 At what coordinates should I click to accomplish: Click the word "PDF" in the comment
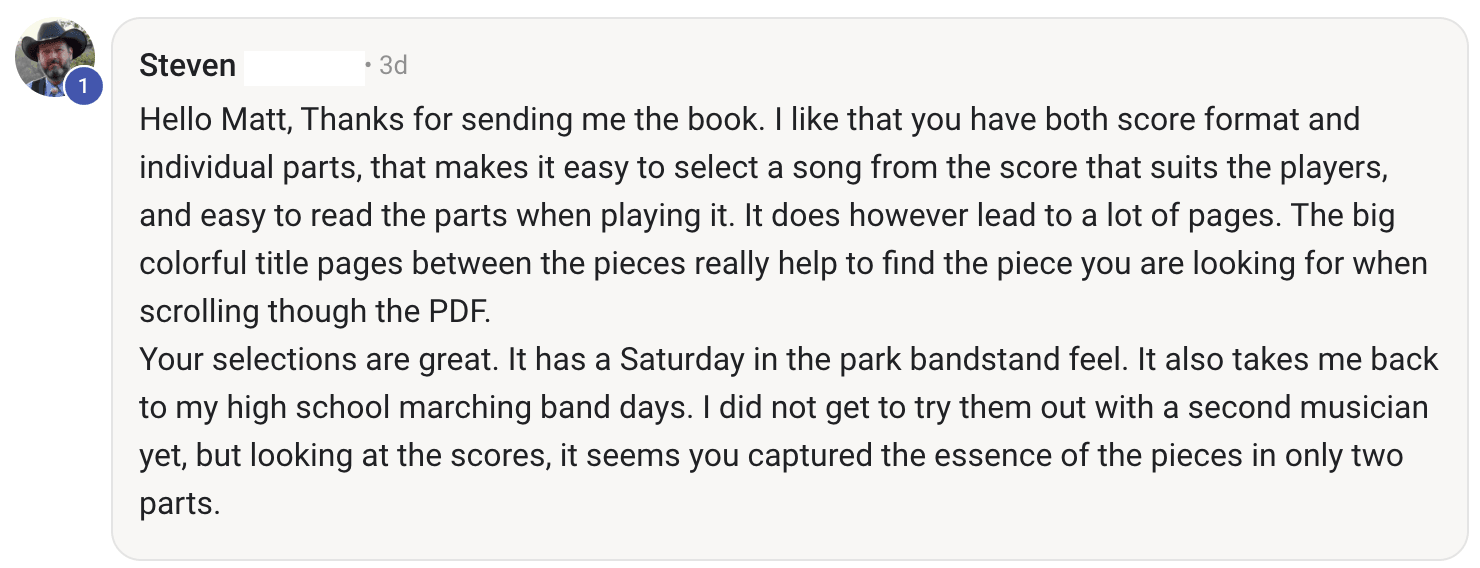[457, 311]
